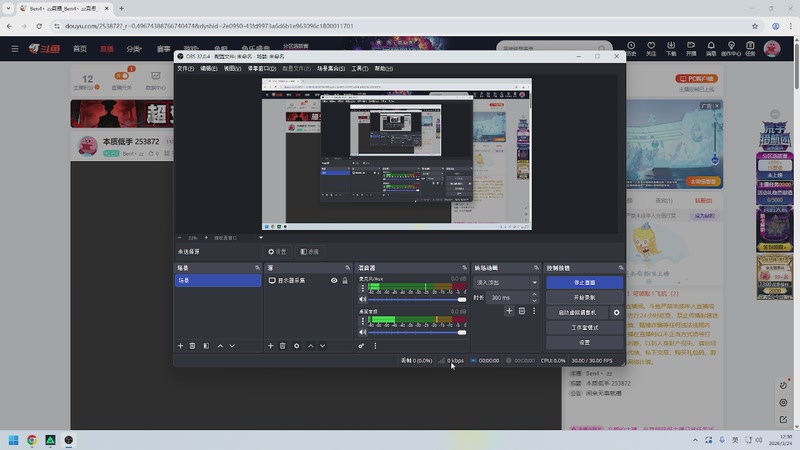Click source Properties button in source toolbar
This screenshot has width=800, height=450.
click(278, 252)
